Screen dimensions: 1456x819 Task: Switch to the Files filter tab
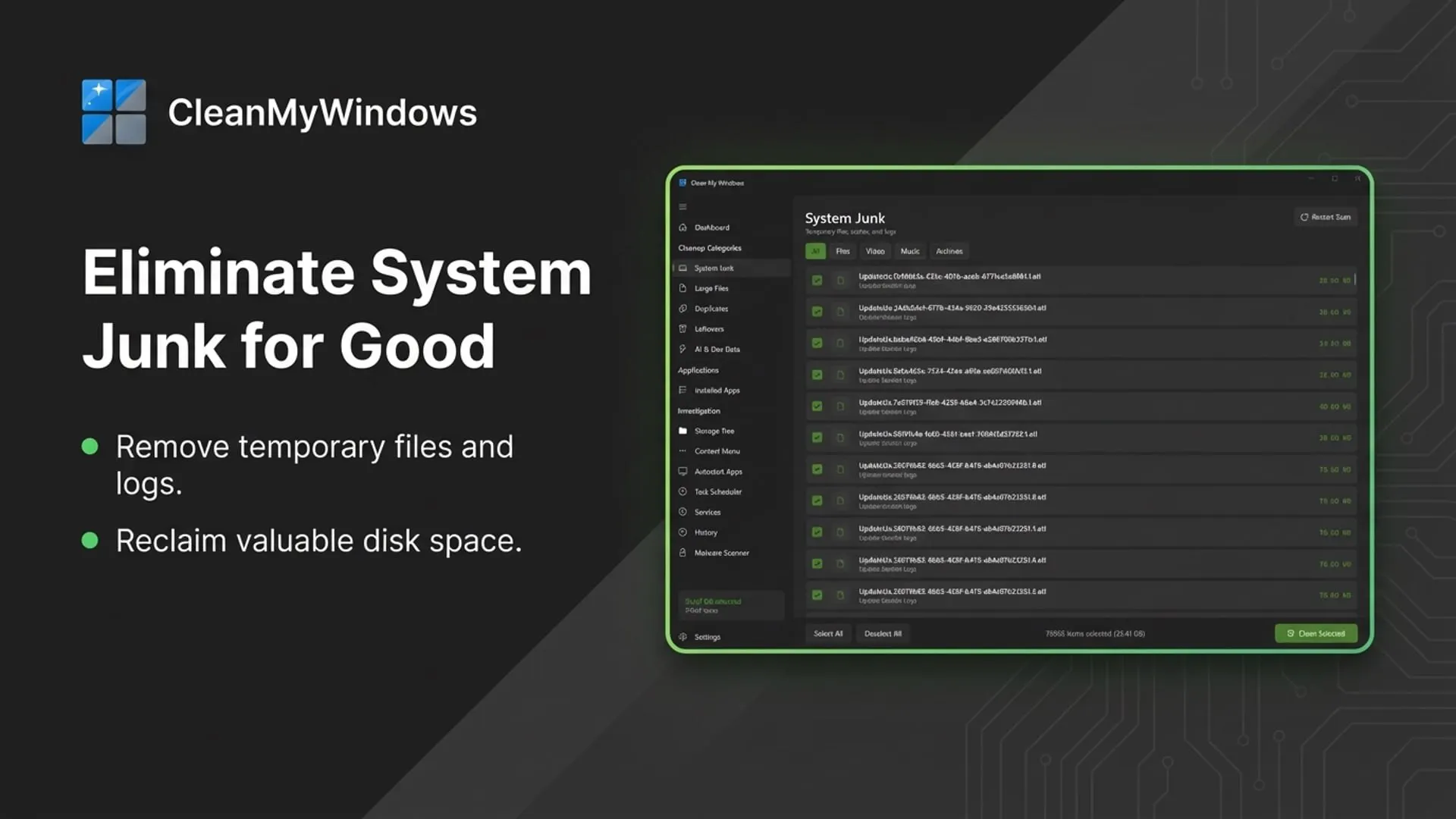(x=843, y=251)
